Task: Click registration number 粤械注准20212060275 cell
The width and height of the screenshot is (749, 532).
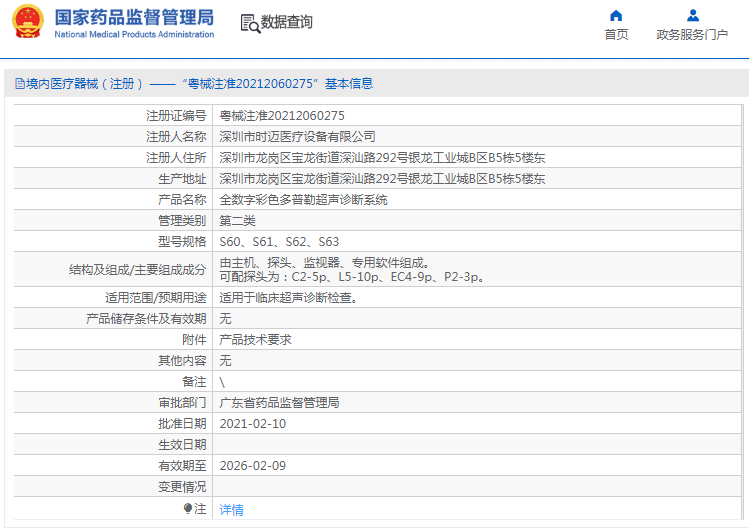Action: tap(282, 116)
